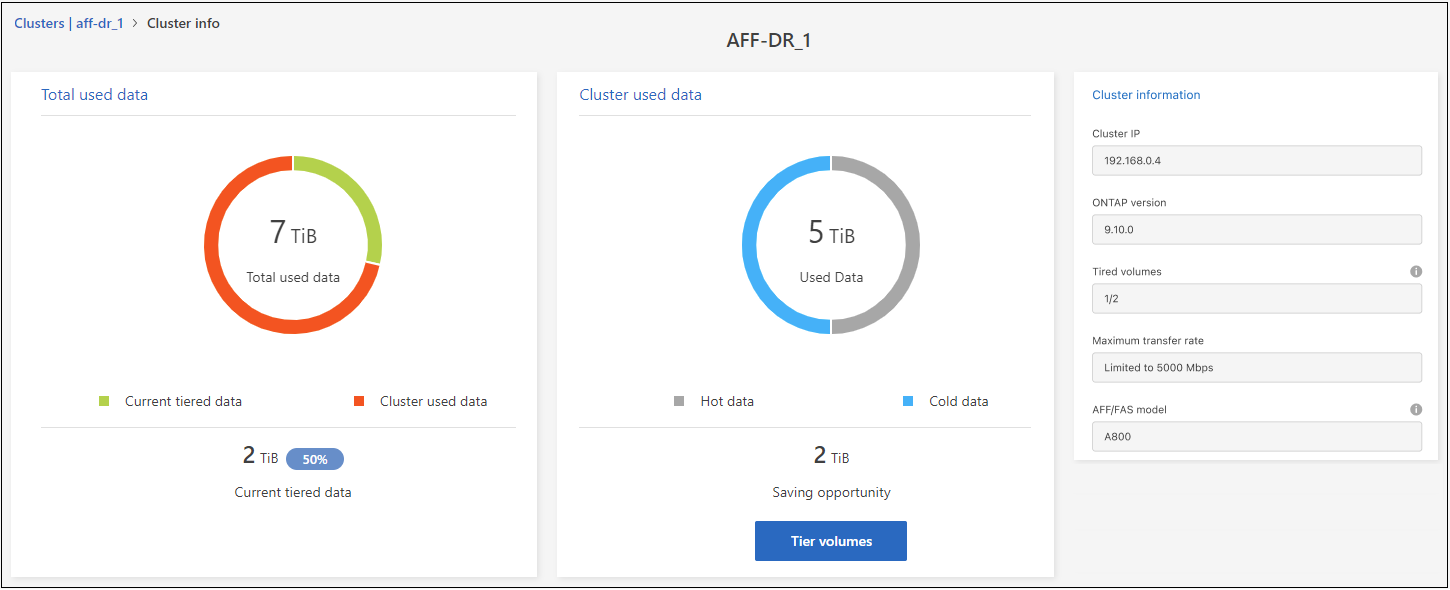Viewport: 1450px width, 590px height.
Task: Select the ONTAP version field
Action: coord(1256,229)
